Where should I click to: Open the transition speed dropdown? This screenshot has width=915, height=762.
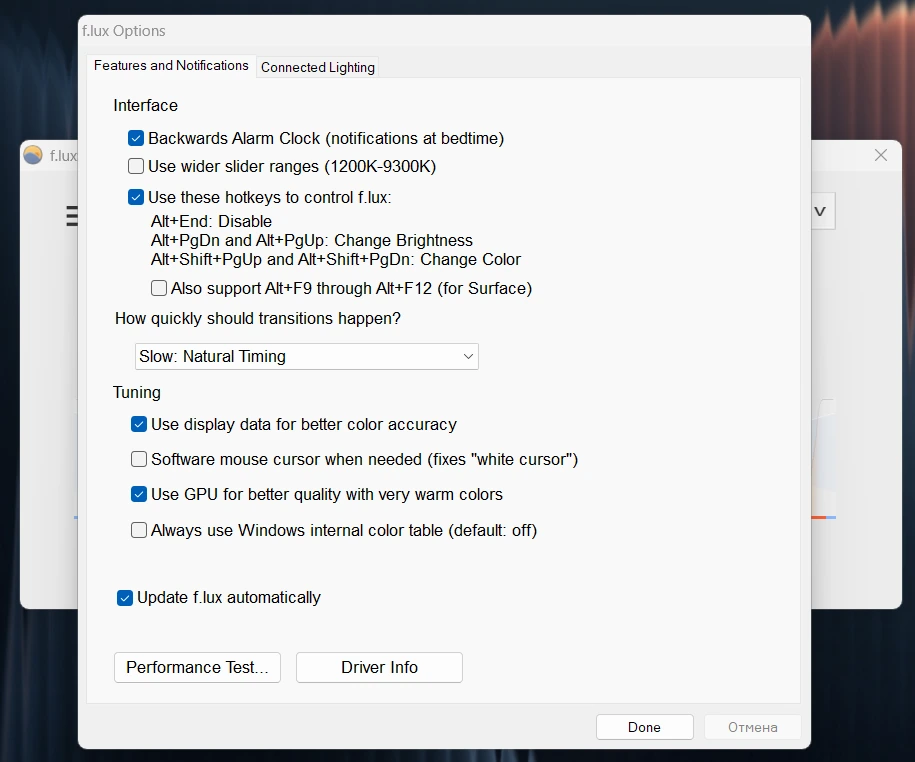point(307,356)
